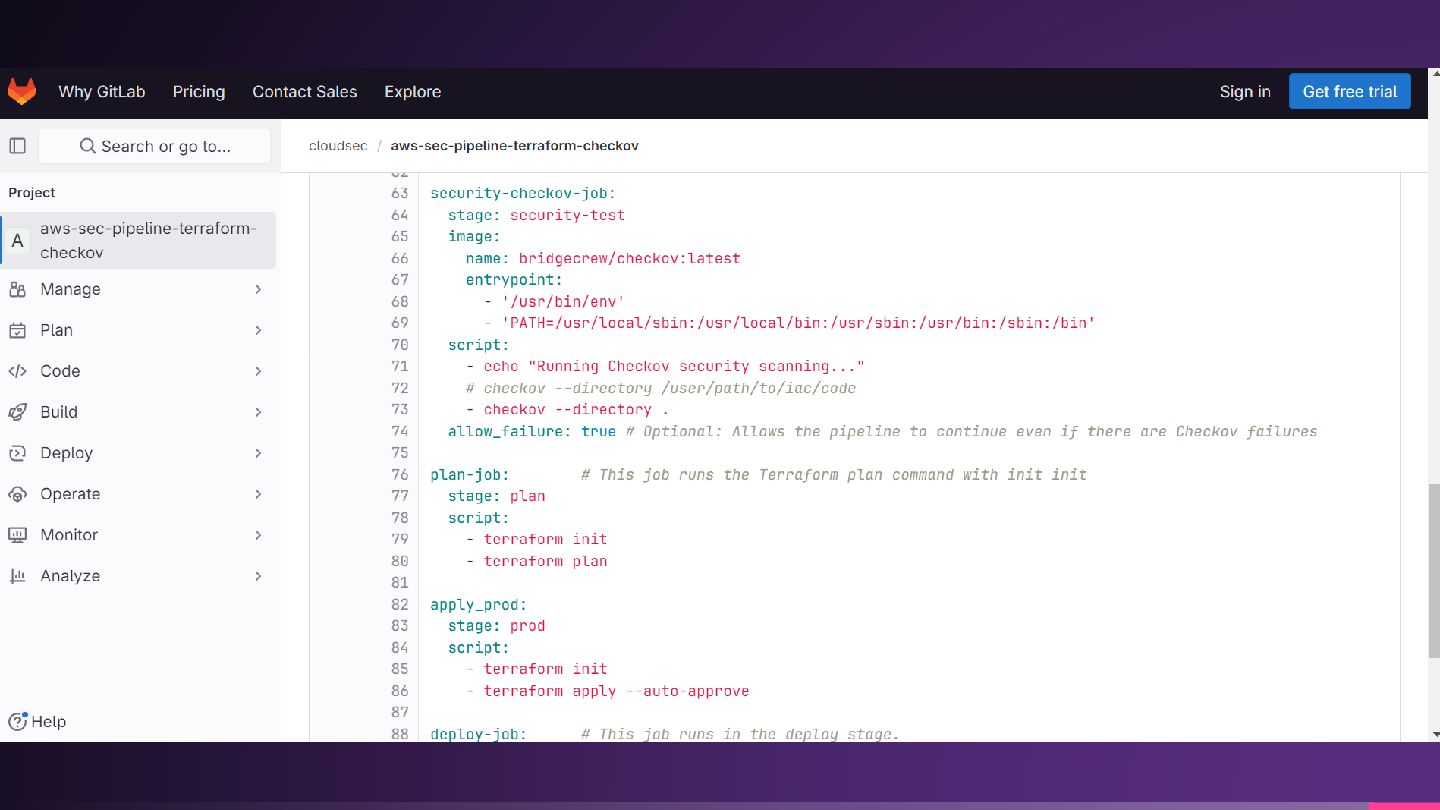Screen dimensions: 1440x810
Task: Expand the Deploy section chevron
Action: (258, 453)
